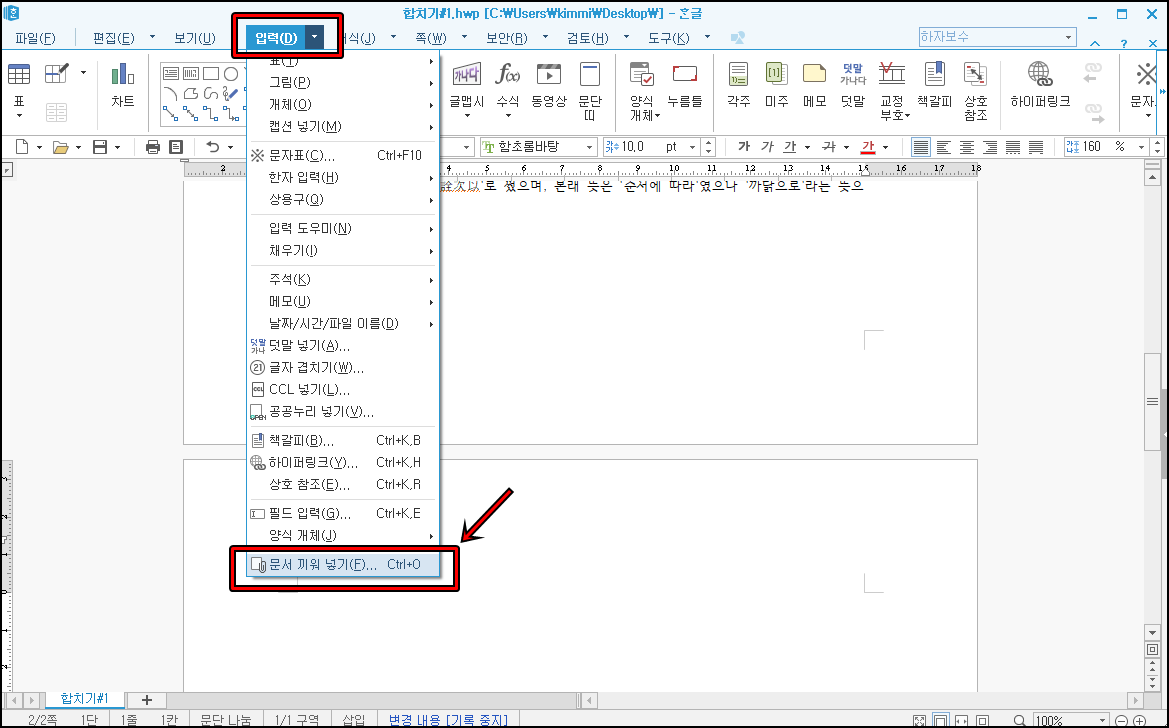This screenshot has height=728, width=1169.
Task: Open 상호 참조 cross reference
Action: tap(976, 91)
